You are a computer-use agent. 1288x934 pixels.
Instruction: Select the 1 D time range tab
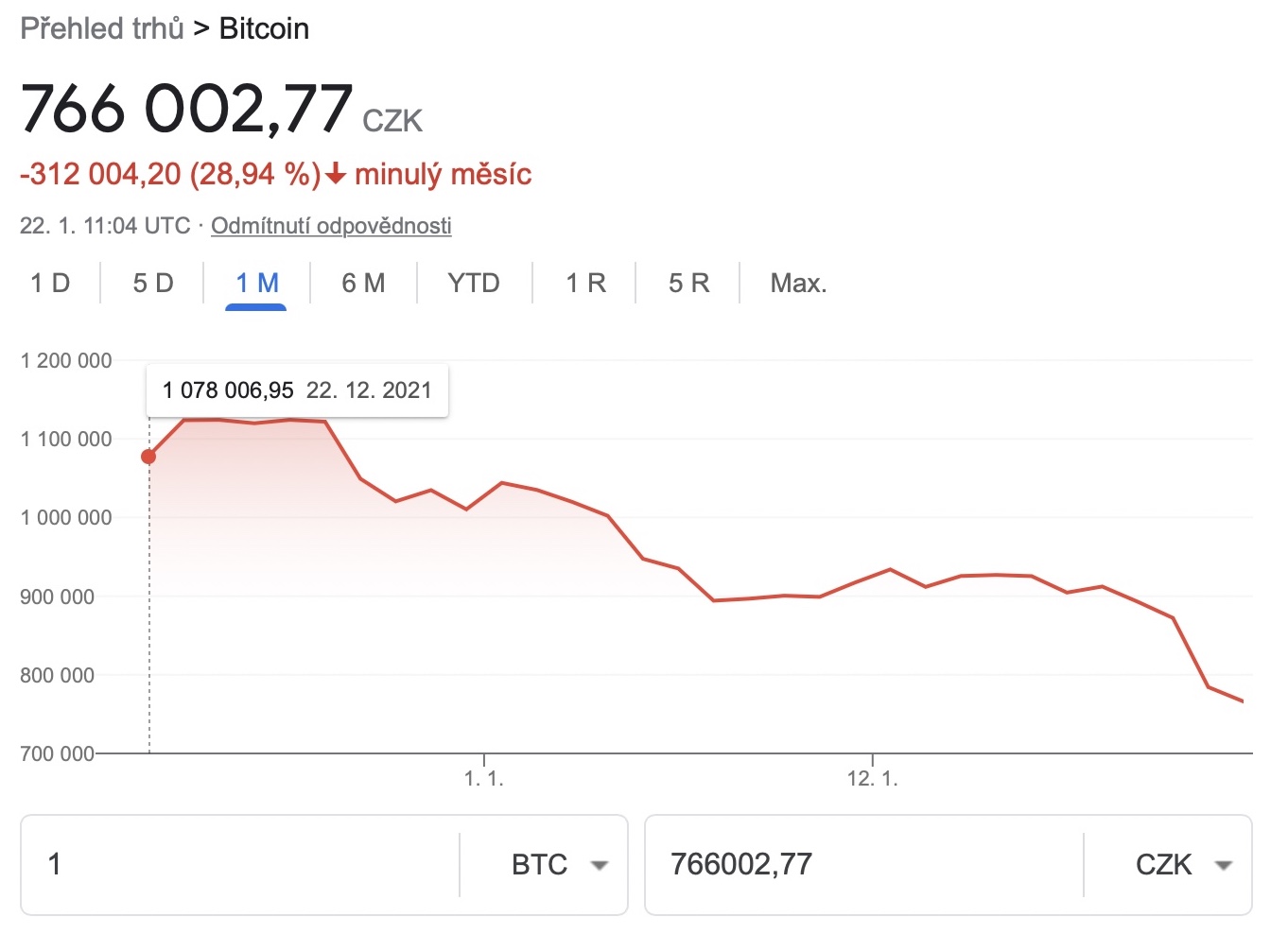(50, 283)
